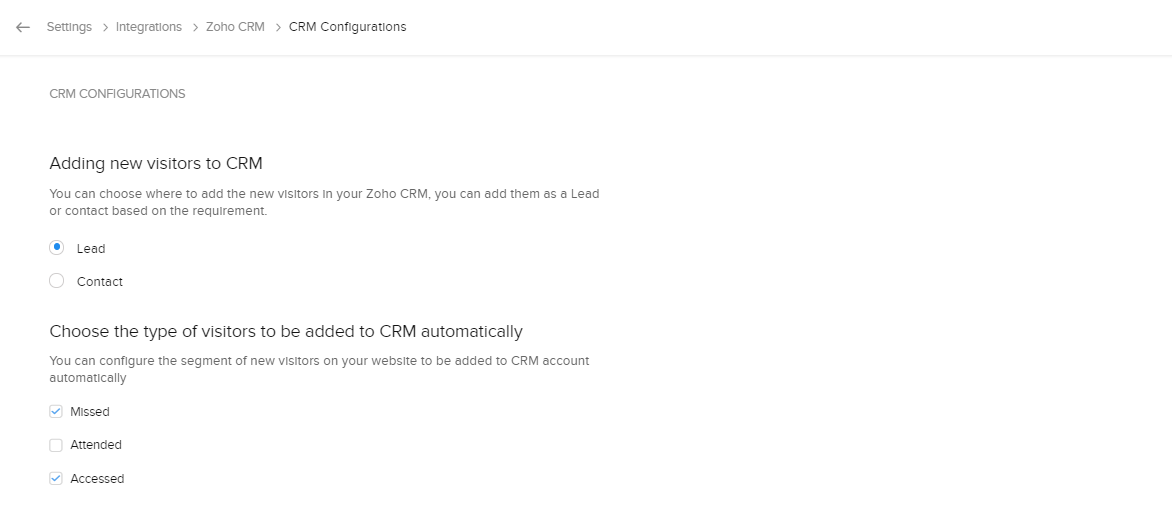Click the 'Lead' option label text

click(x=91, y=249)
